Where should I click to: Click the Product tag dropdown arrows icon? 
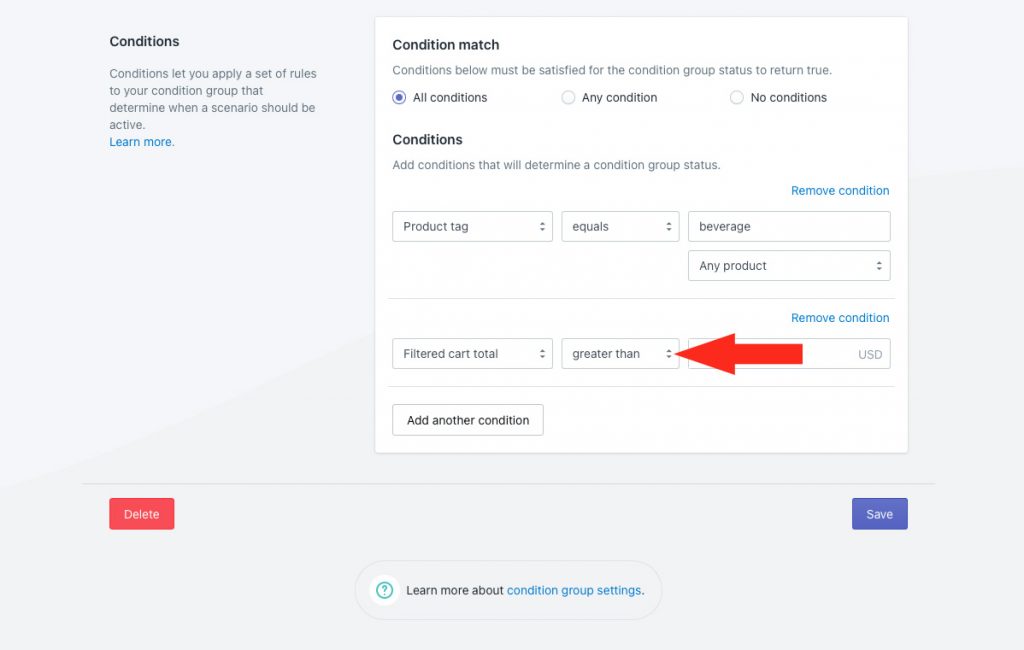(542, 226)
